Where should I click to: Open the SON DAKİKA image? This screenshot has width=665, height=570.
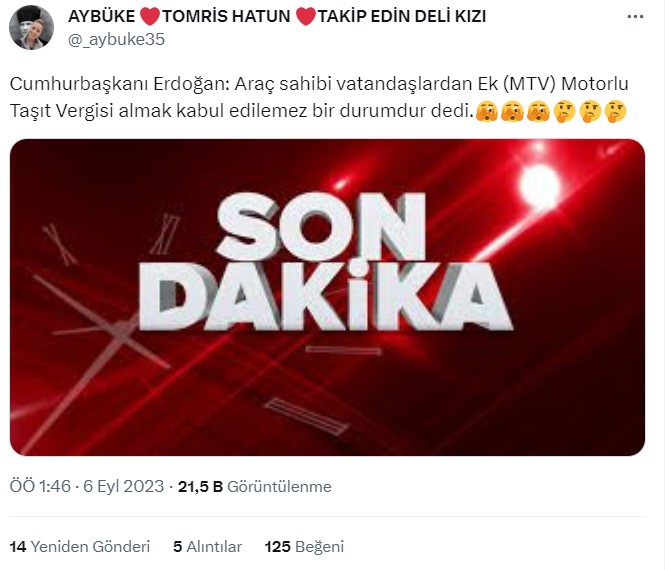[327, 297]
